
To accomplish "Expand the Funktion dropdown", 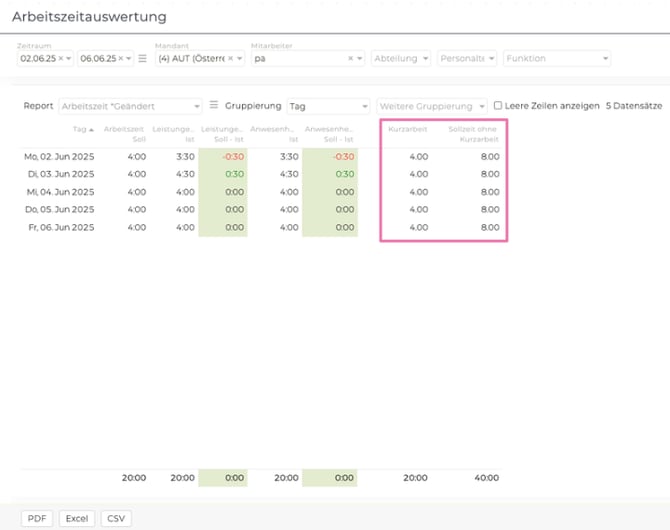I will (604, 59).
